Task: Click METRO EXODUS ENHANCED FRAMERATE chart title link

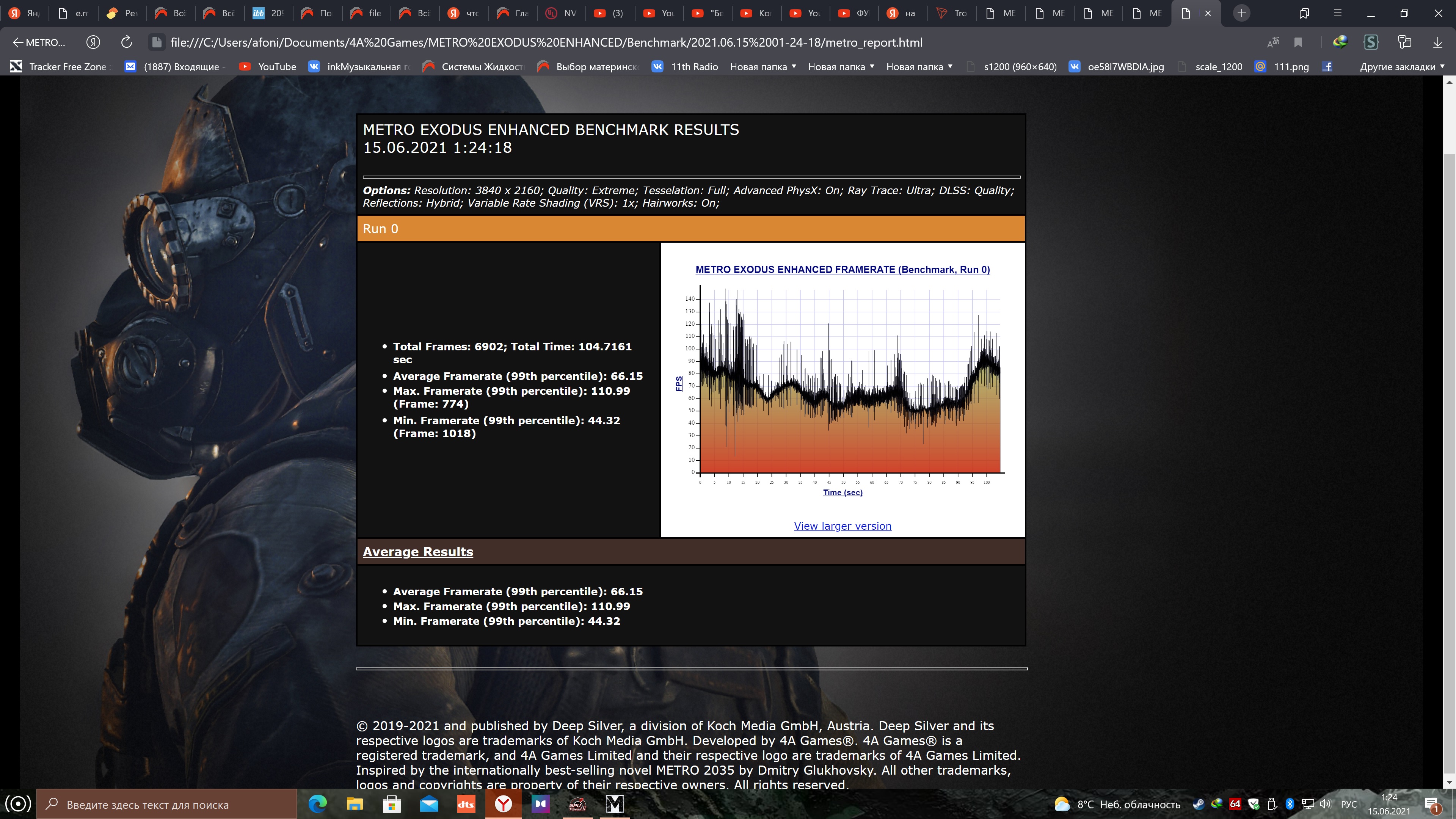Action: point(842,270)
